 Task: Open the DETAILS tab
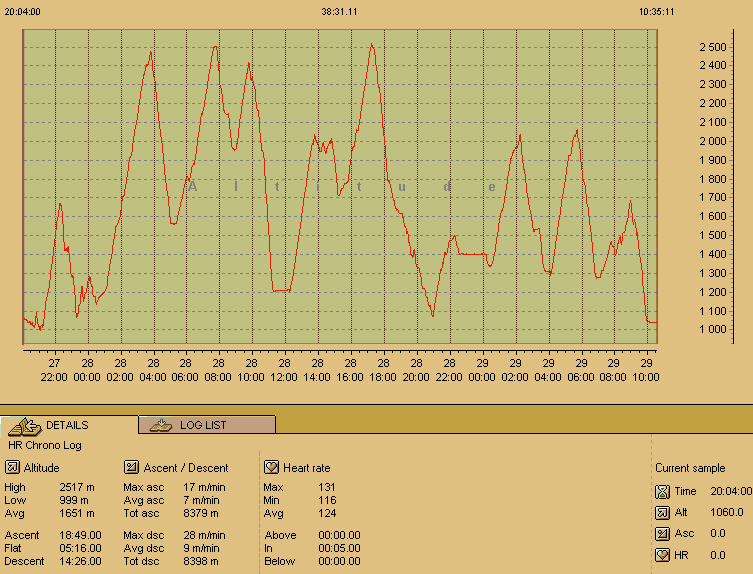point(67,425)
